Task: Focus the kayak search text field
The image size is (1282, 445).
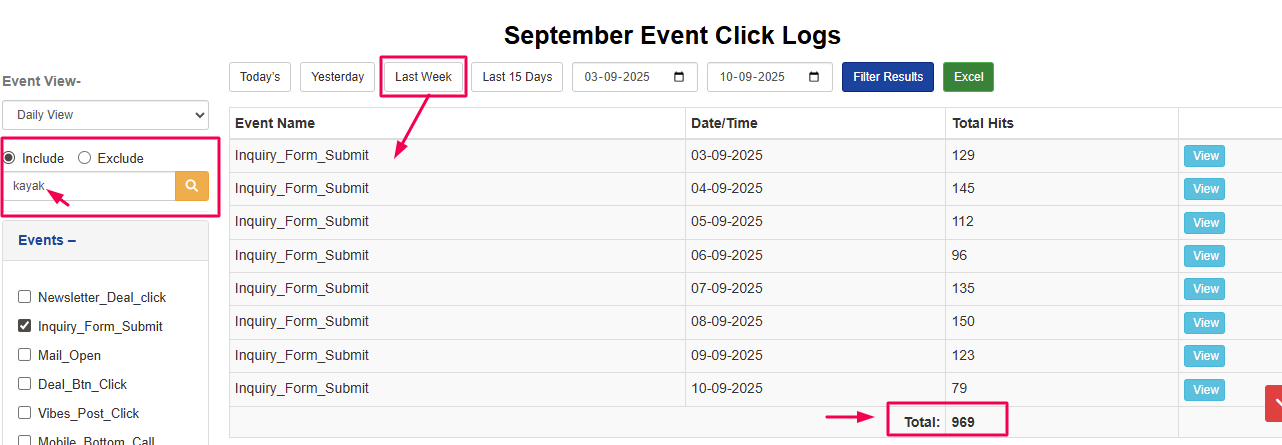Action: tap(90, 186)
